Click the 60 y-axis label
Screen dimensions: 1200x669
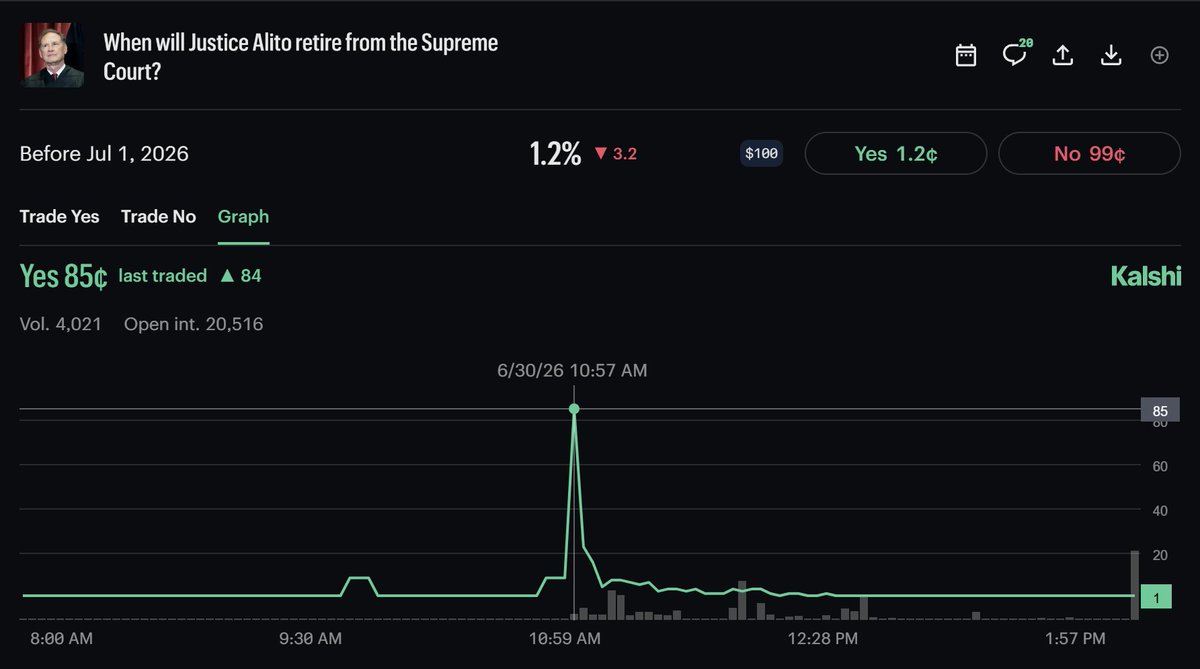pyautogui.click(x=1160, y=466)
